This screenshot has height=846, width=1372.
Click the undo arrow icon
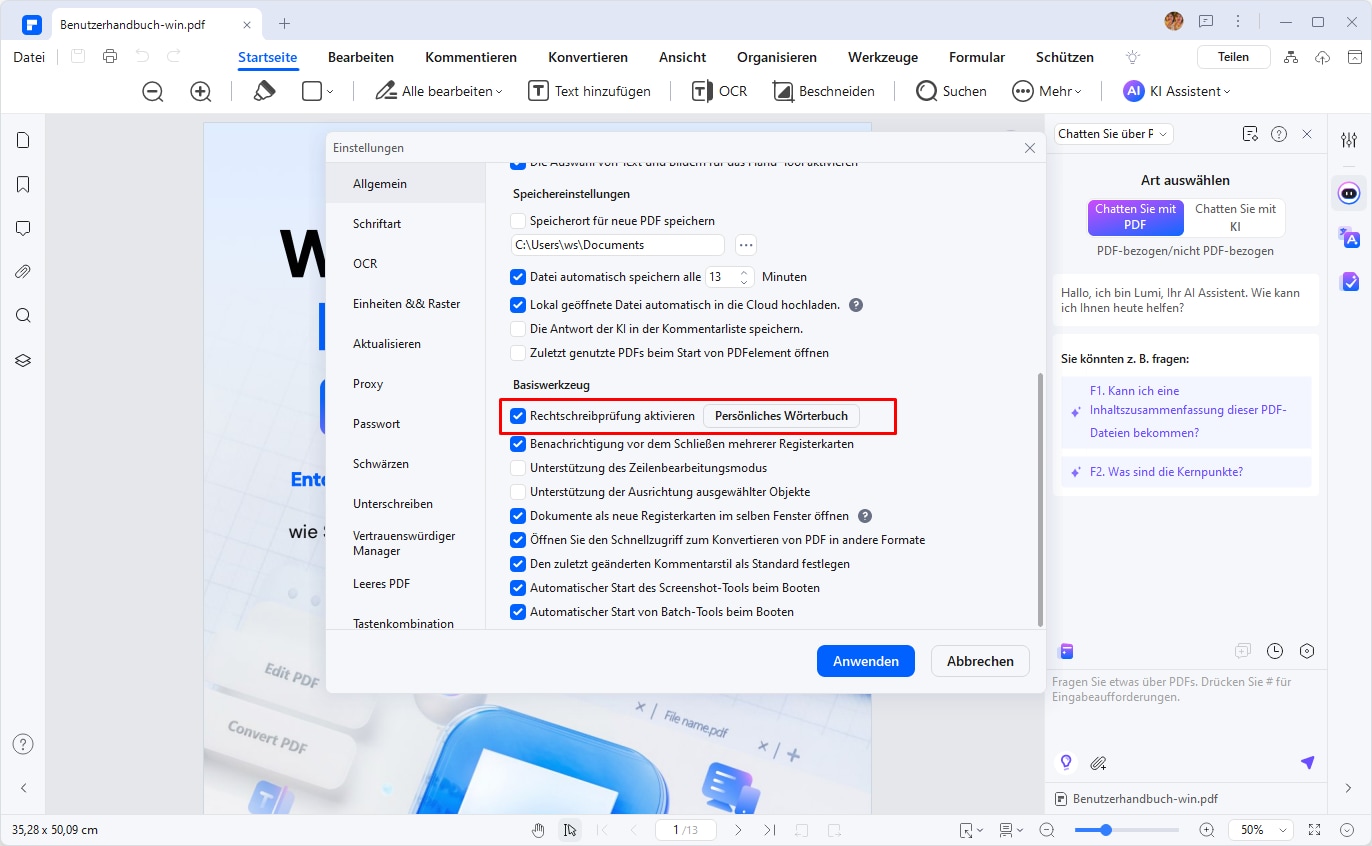coord(142,57)
